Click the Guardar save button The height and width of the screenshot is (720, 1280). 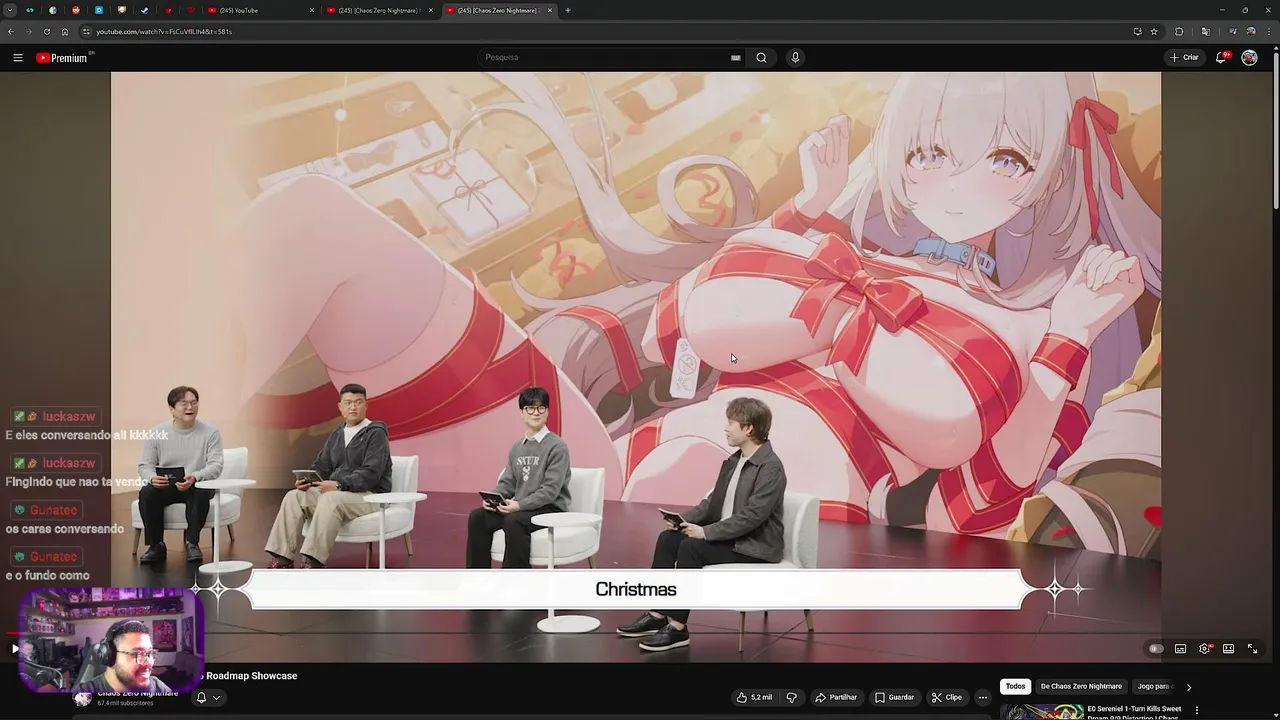coord(894,697)
